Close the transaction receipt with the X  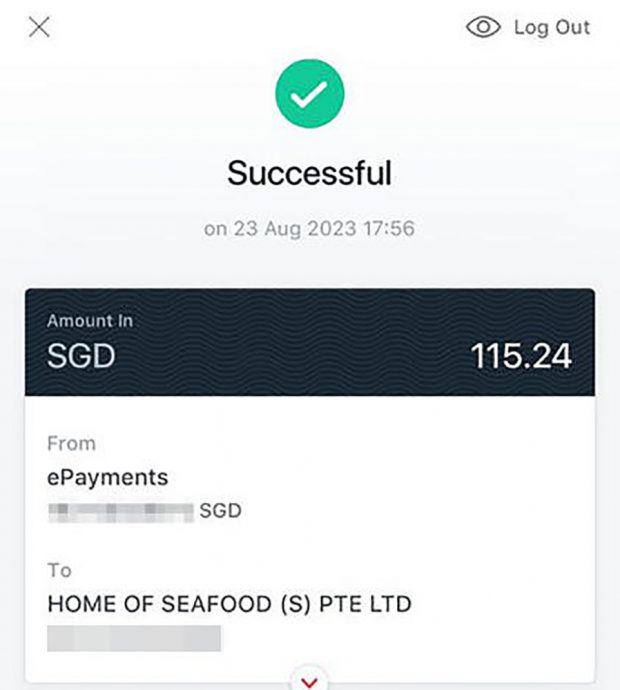[x=39, y=27]
